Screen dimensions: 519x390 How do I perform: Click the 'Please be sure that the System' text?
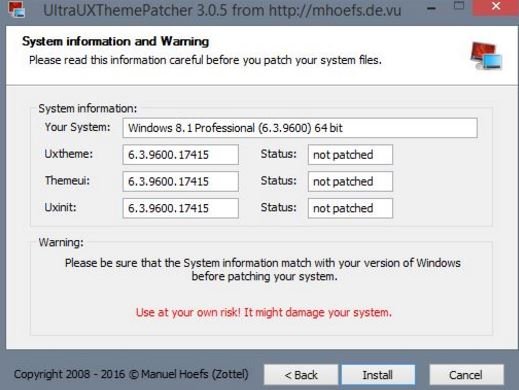[263, 270]
